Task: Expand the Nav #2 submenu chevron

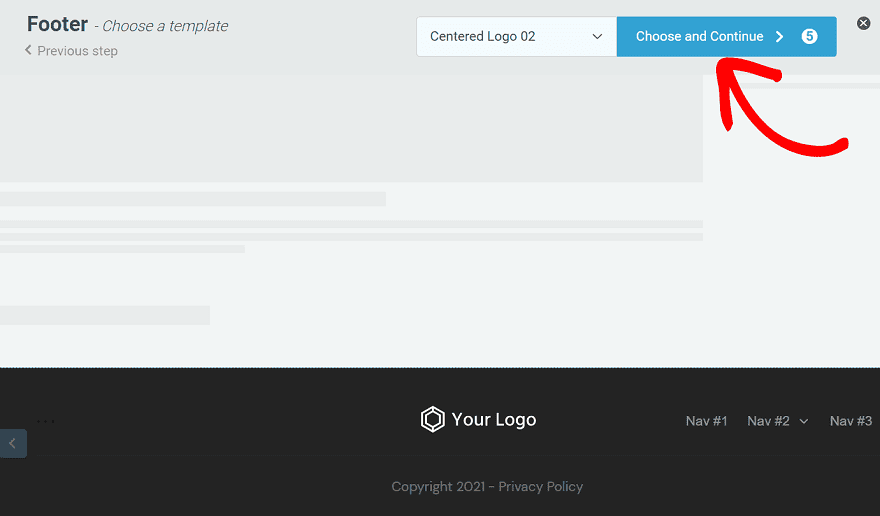Action: click(804, 422)
